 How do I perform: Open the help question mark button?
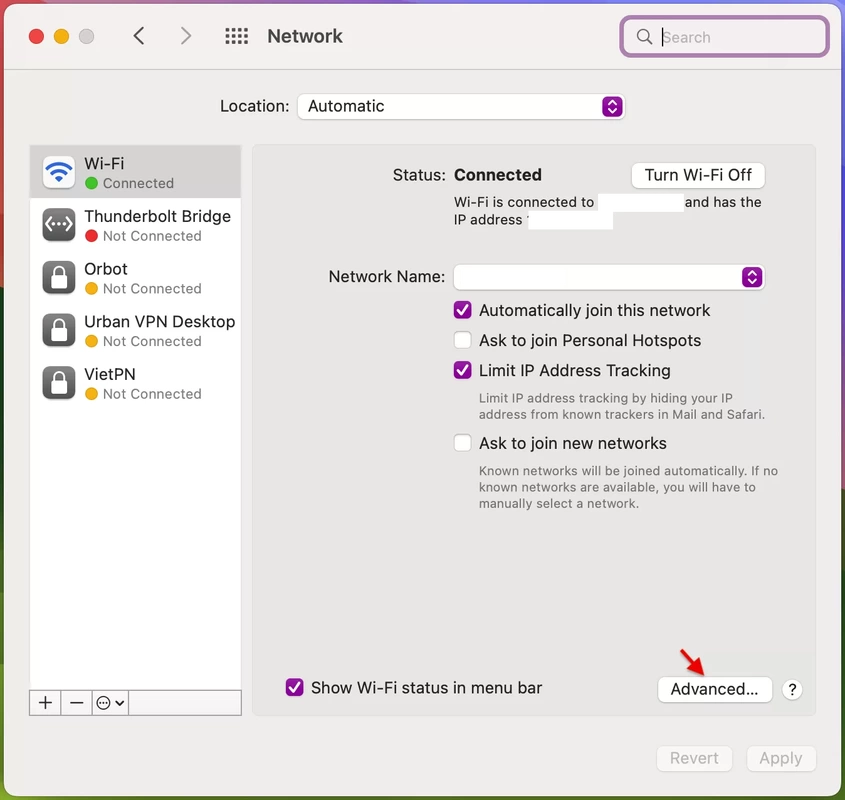click(x=792, y=689)
